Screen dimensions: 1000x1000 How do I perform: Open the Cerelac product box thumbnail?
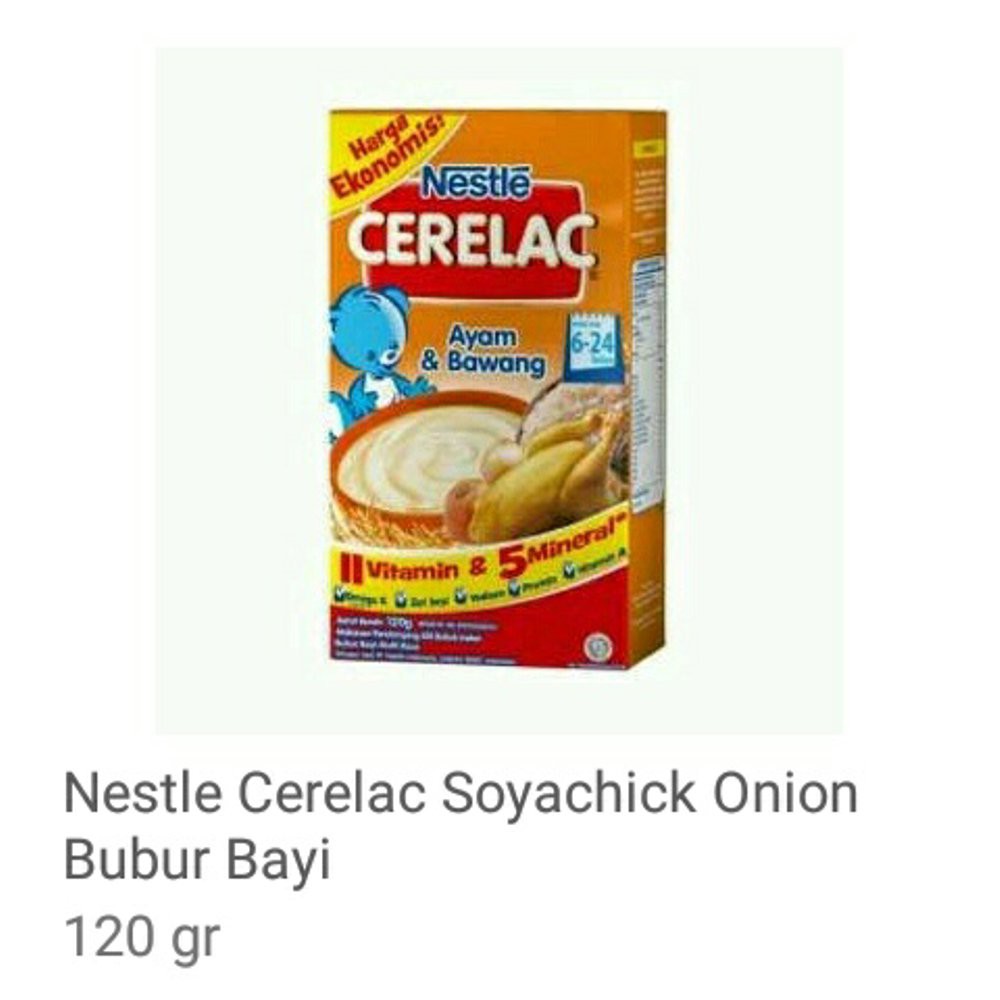(497, 389)
